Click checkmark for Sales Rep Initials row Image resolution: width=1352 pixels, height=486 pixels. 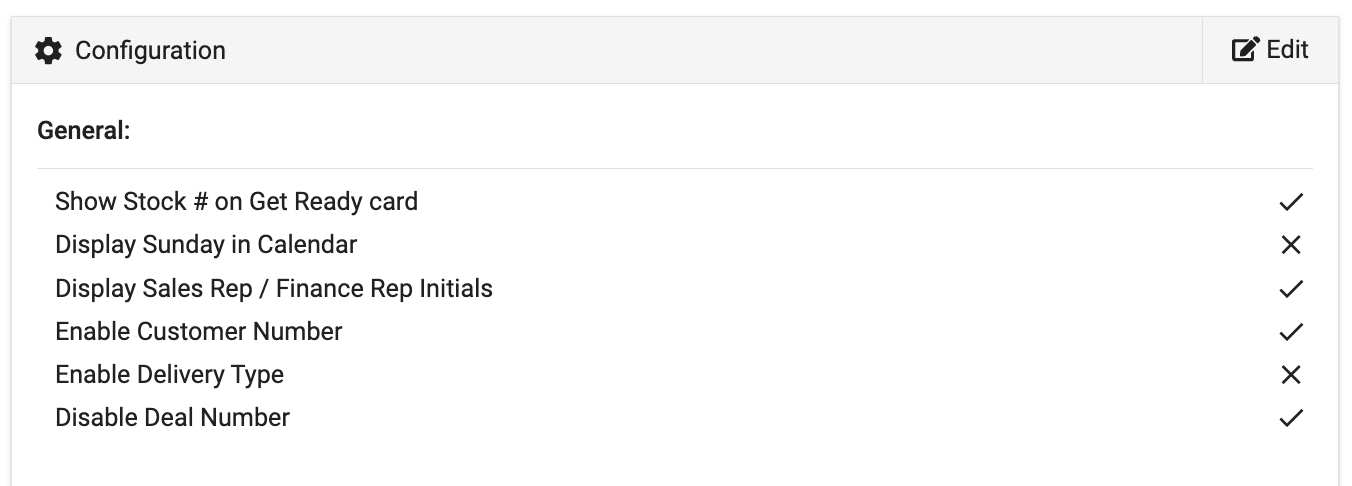point(1291,289)
